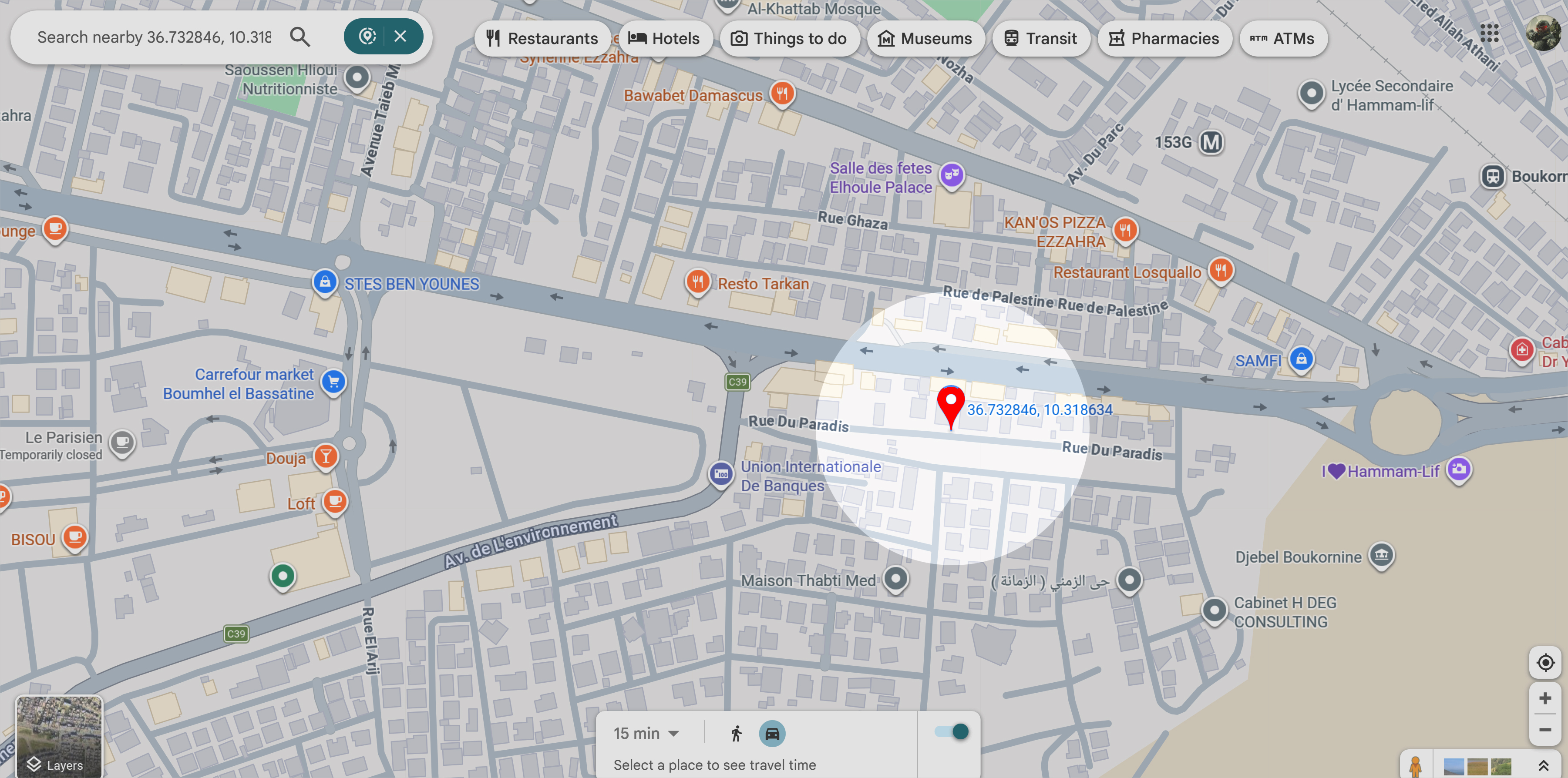Open the Bawabet Damascus restaurant marker
Viewport: 1568px width, 778px height.
pos(782,94)
